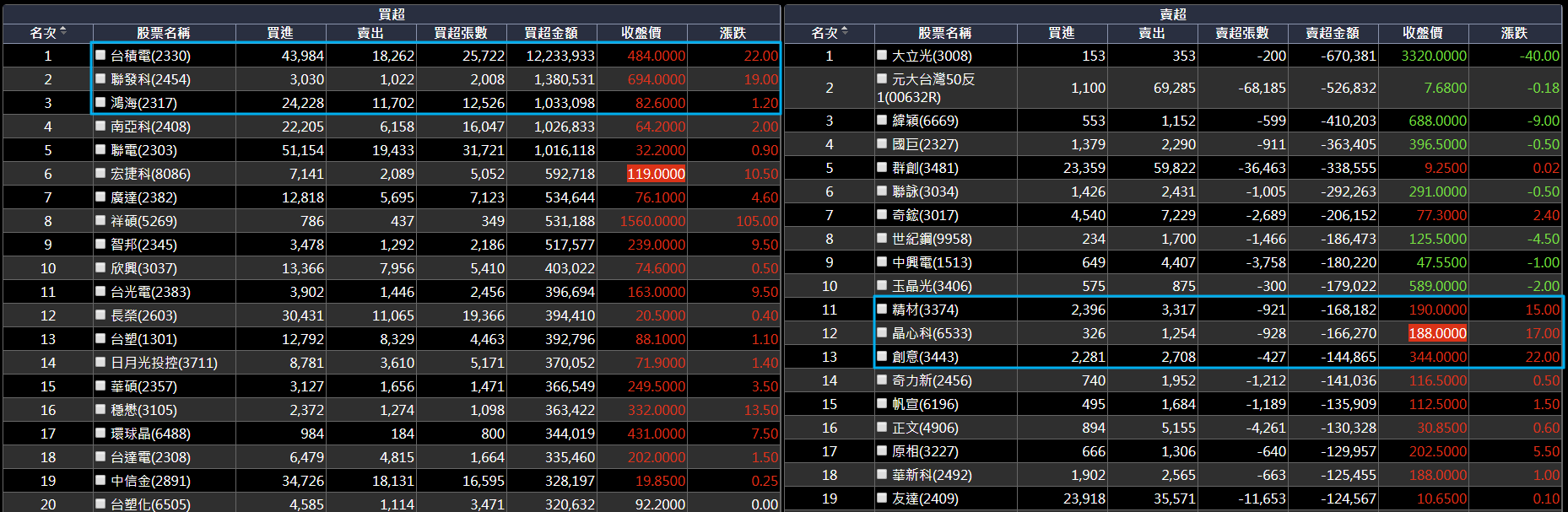Click the stock name 正文(4906)
Viewport: 1568px width, 512px height.
(x=925, y=428)
